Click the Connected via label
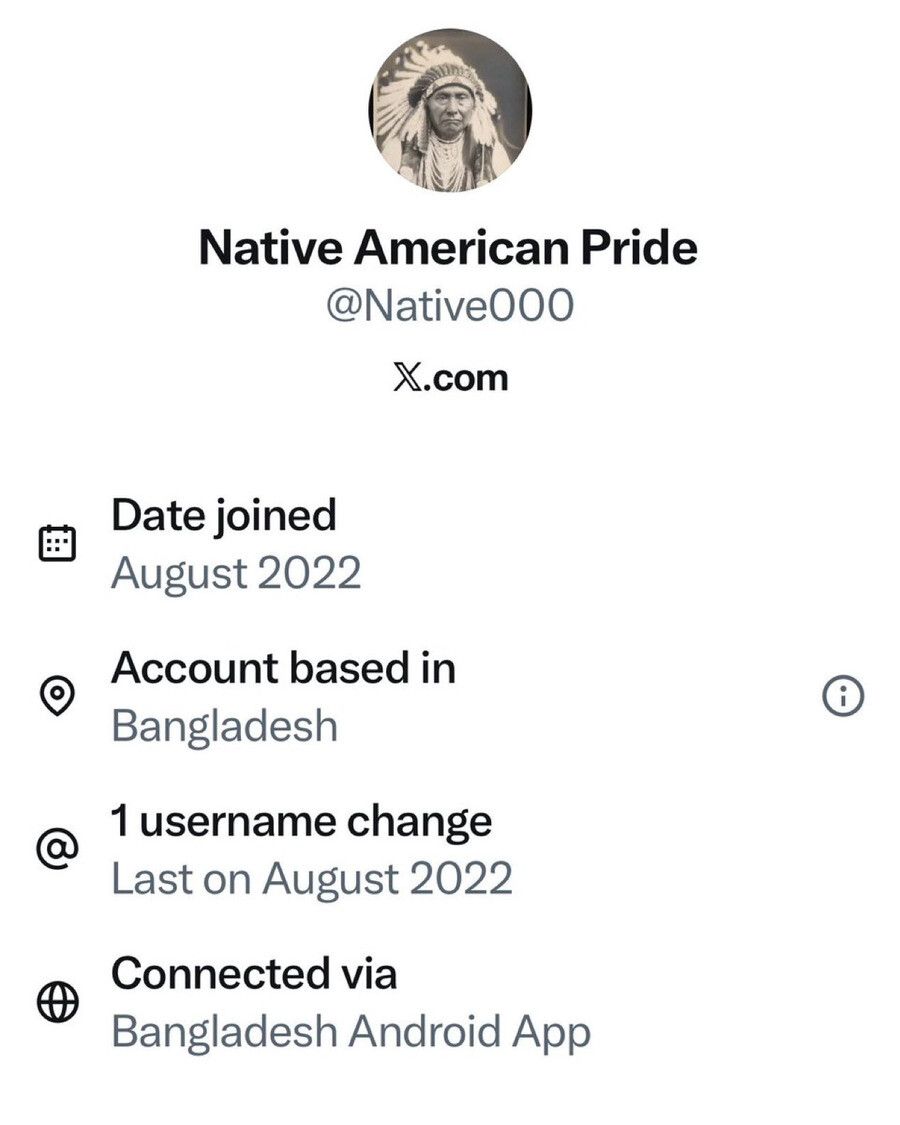 [x=253, y=973]
